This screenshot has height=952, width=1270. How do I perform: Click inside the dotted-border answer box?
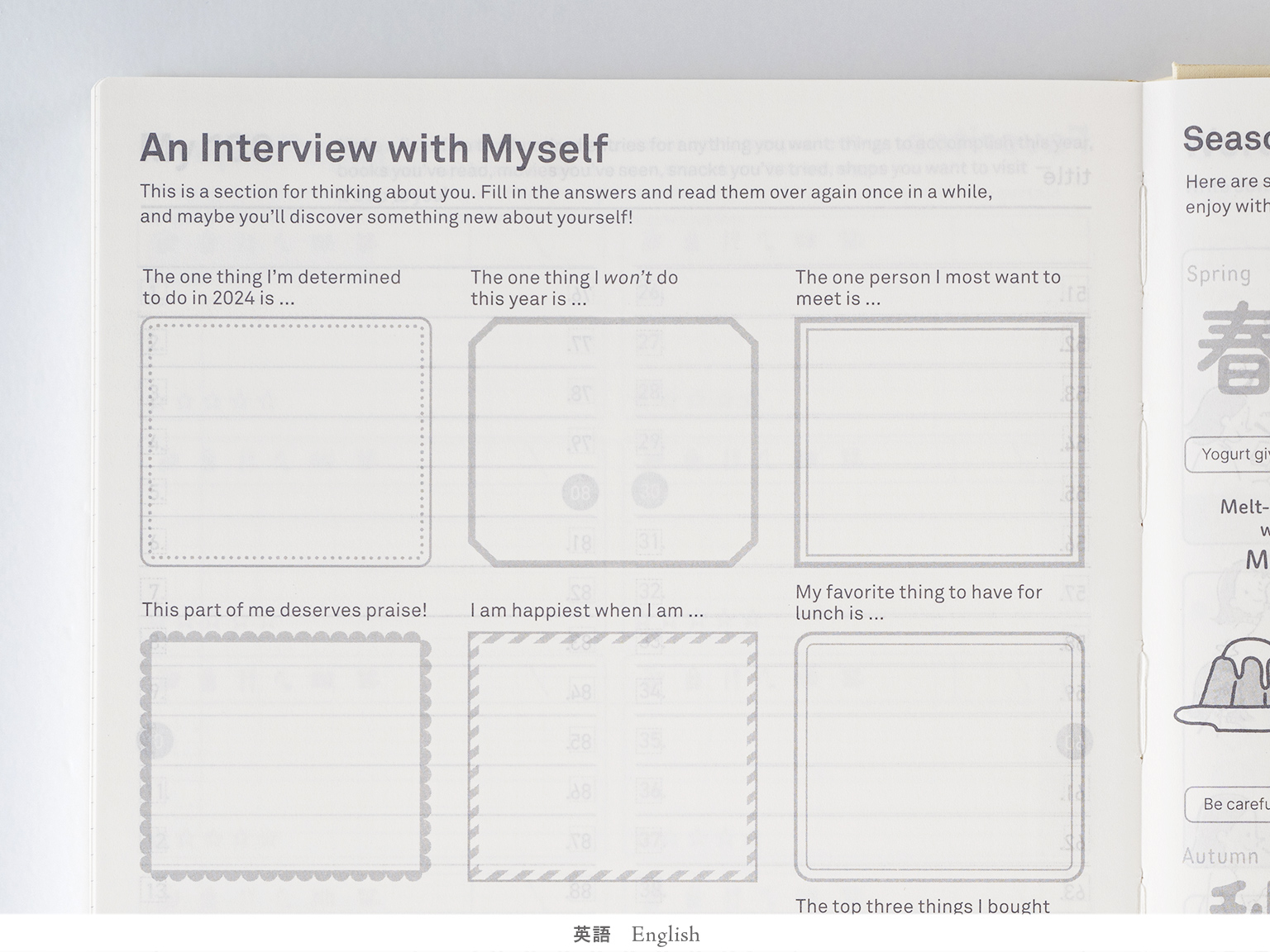tap(285, 442)
